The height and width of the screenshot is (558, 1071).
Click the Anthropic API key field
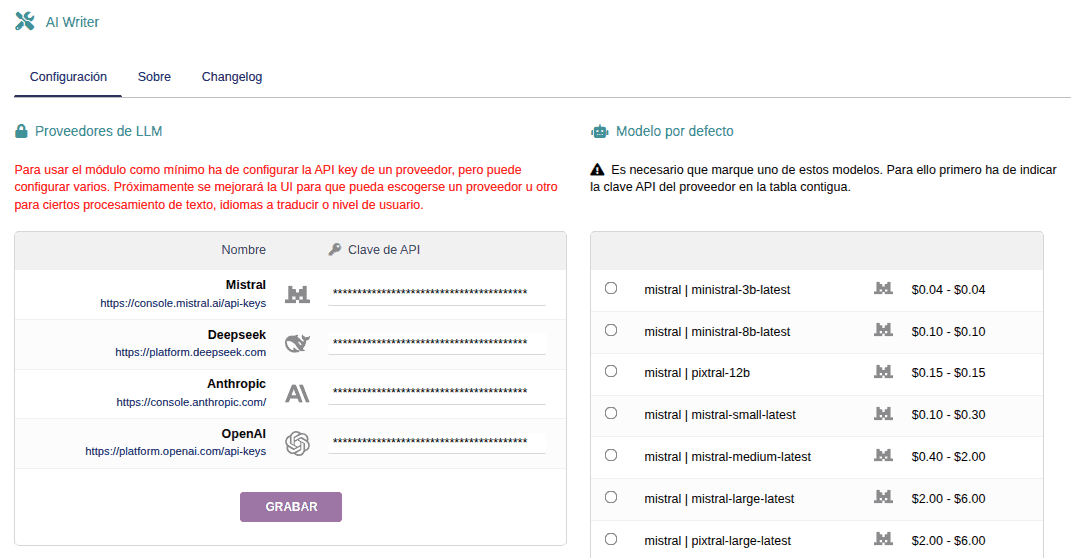point(436,392)
